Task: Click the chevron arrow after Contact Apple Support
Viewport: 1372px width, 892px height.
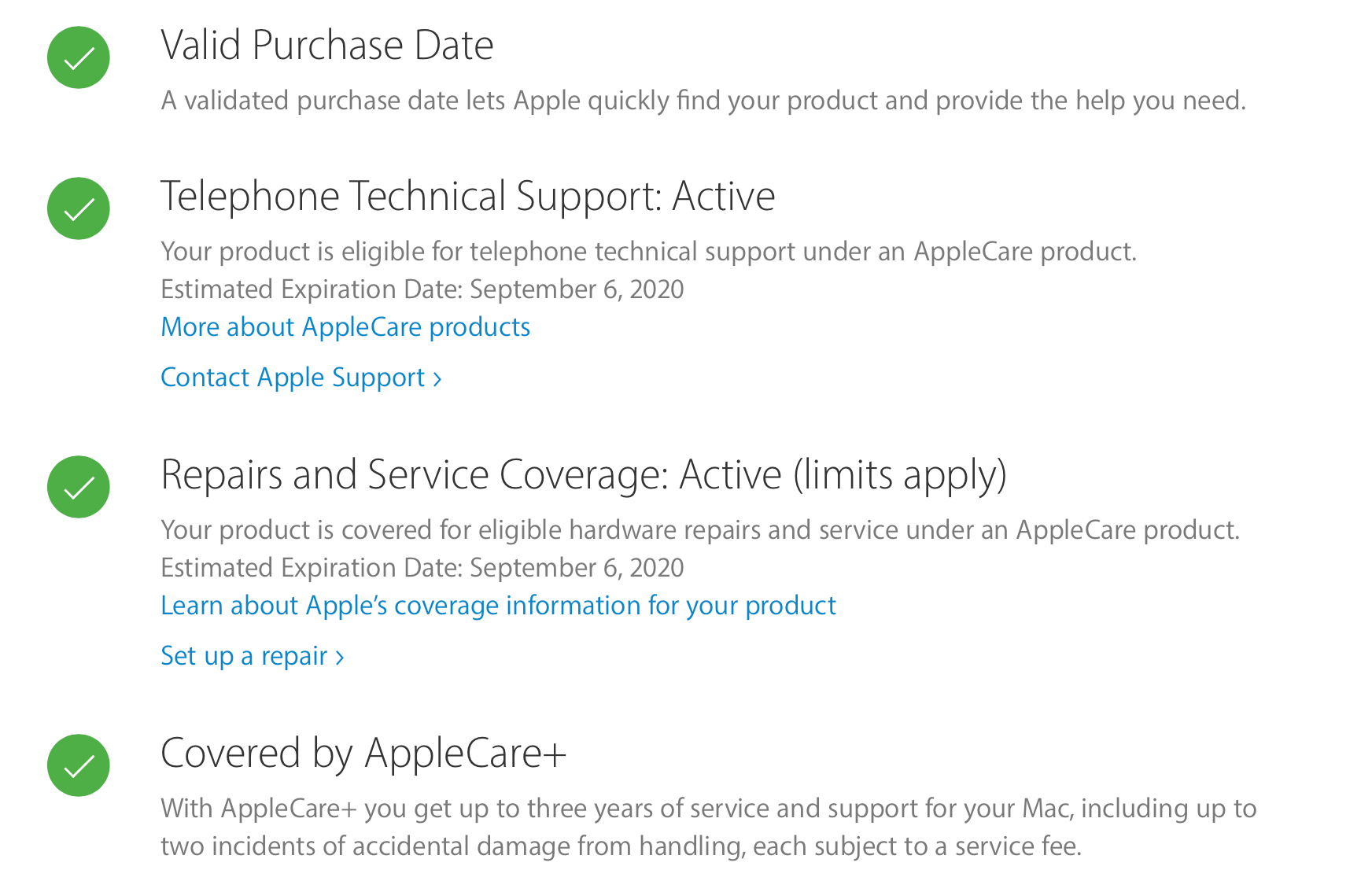Action: pyautogui.click(x=437, y=379)
